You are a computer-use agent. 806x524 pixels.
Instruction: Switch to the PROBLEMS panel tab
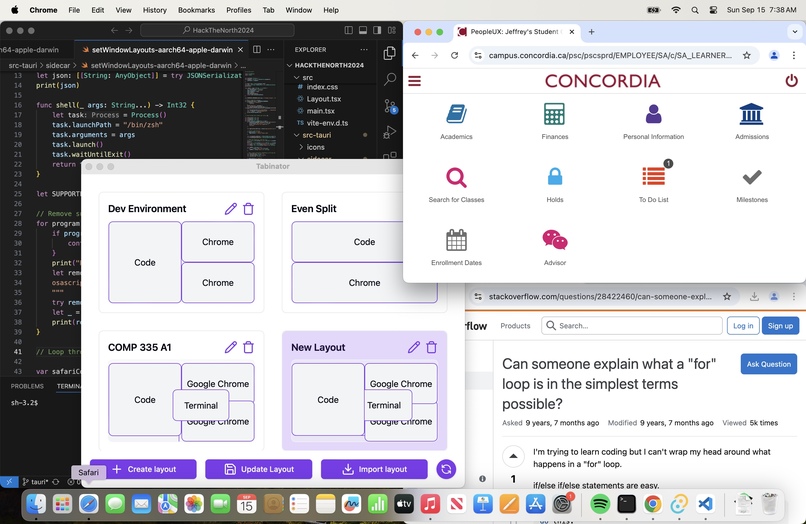tap(27, 386)
